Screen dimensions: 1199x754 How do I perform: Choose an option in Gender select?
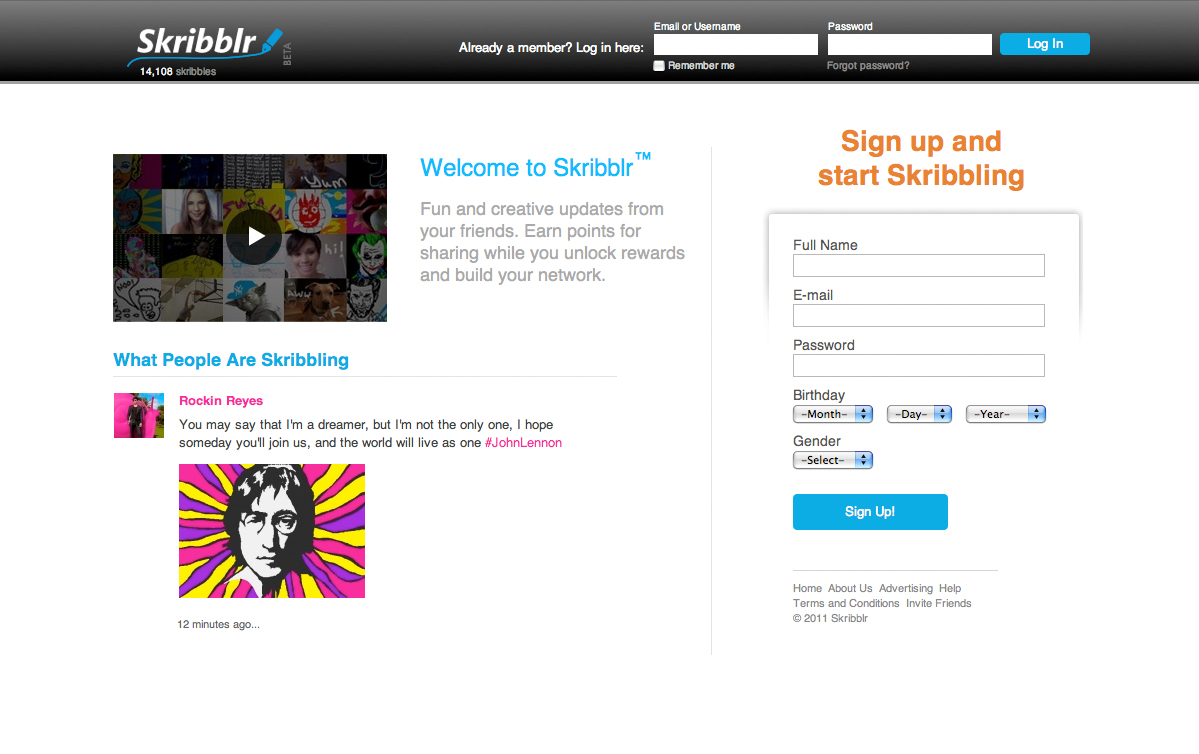tap(833, 460)
